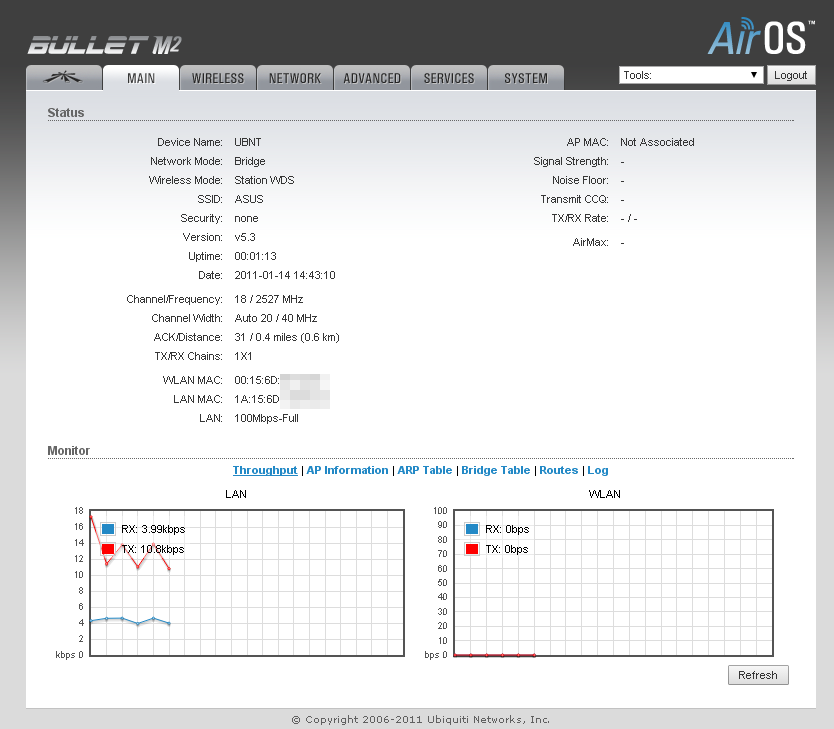Click the WLAN throughput graph
Viewport: 834px width, 729px height.
(x=613, y=583)
